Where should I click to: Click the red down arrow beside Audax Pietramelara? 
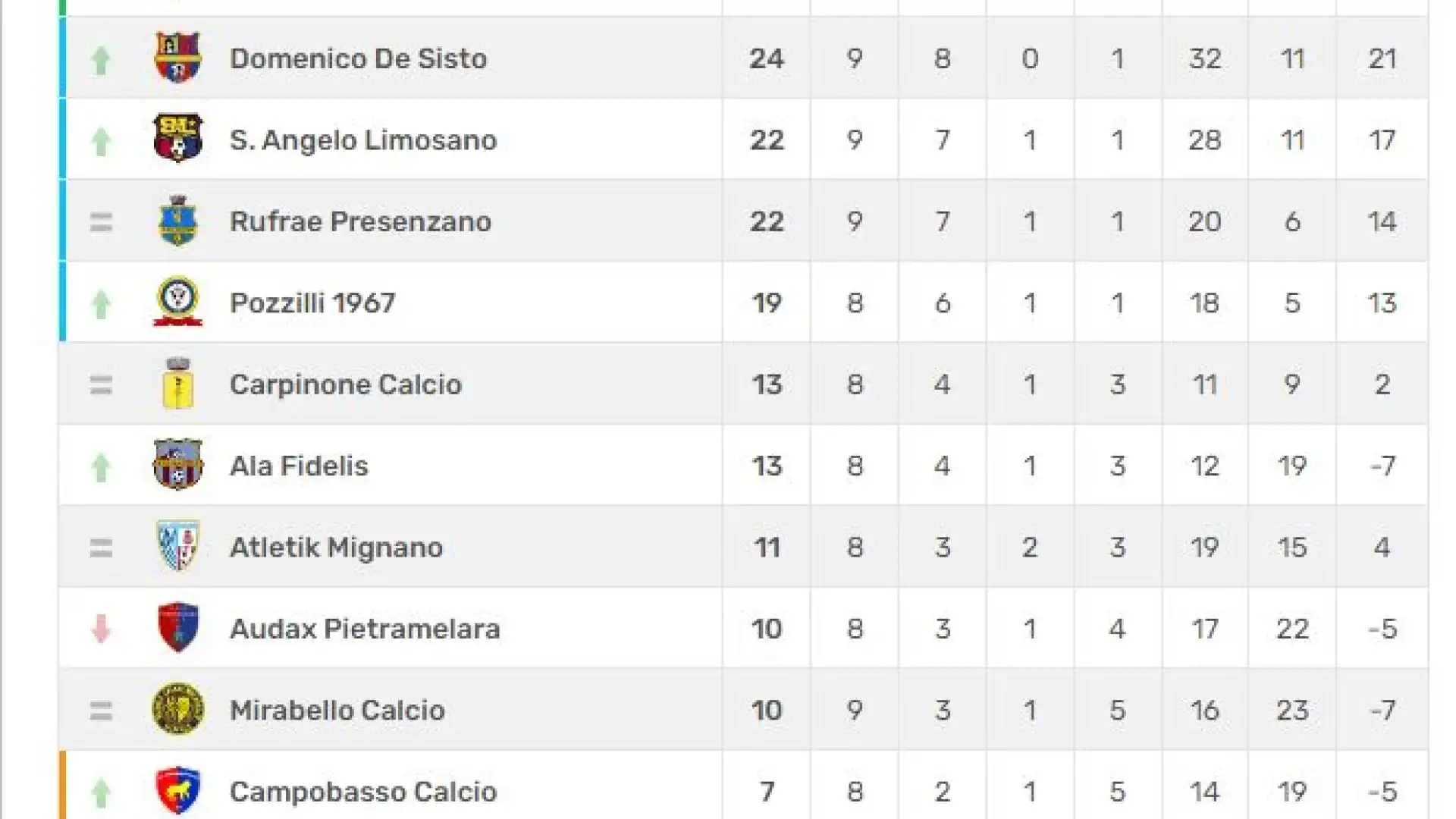[101, 628]
